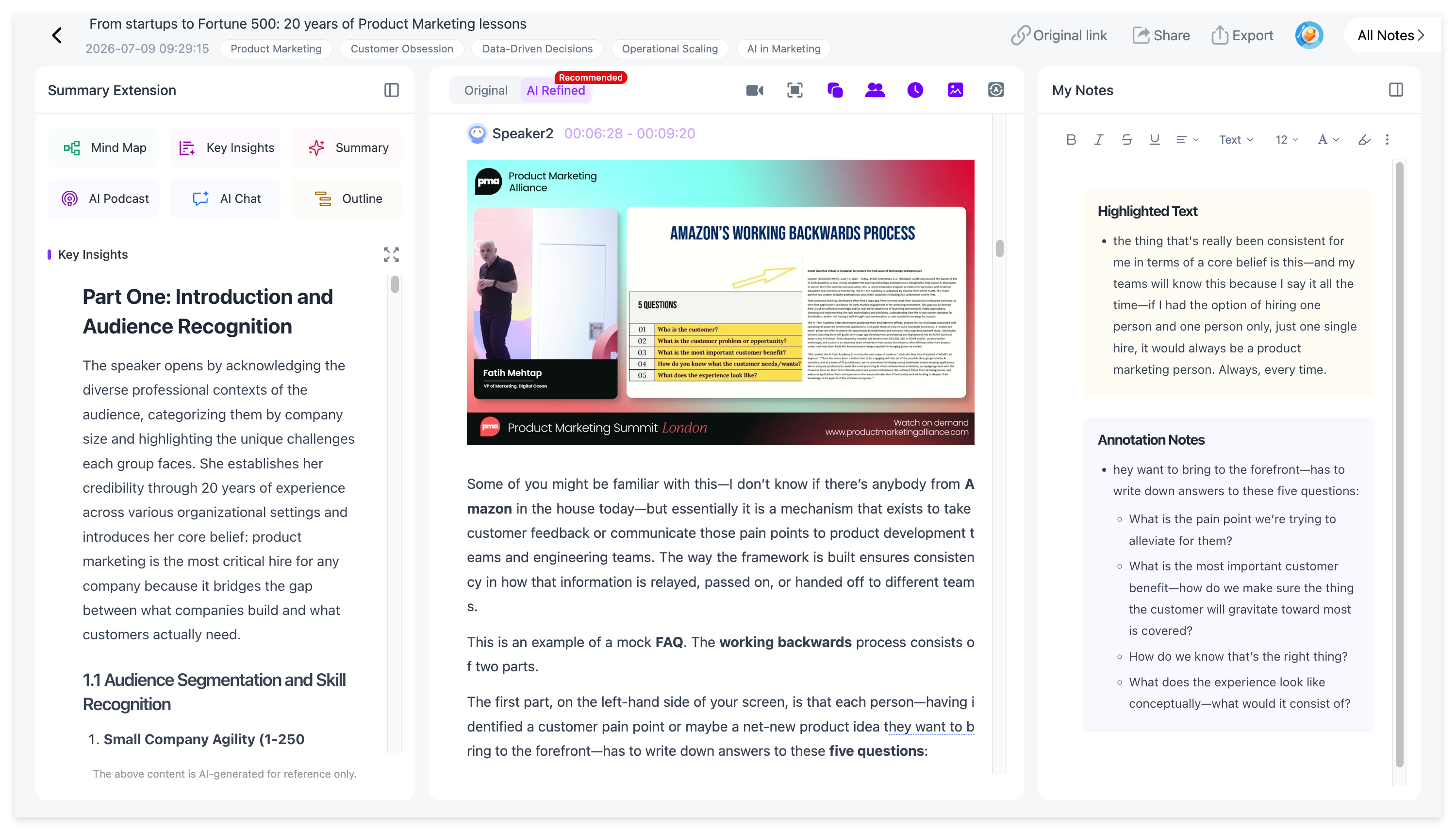Viewport: 1456px width, 832px height.
Task: Click the speakers people icon
Action: [x=875, y=90]
